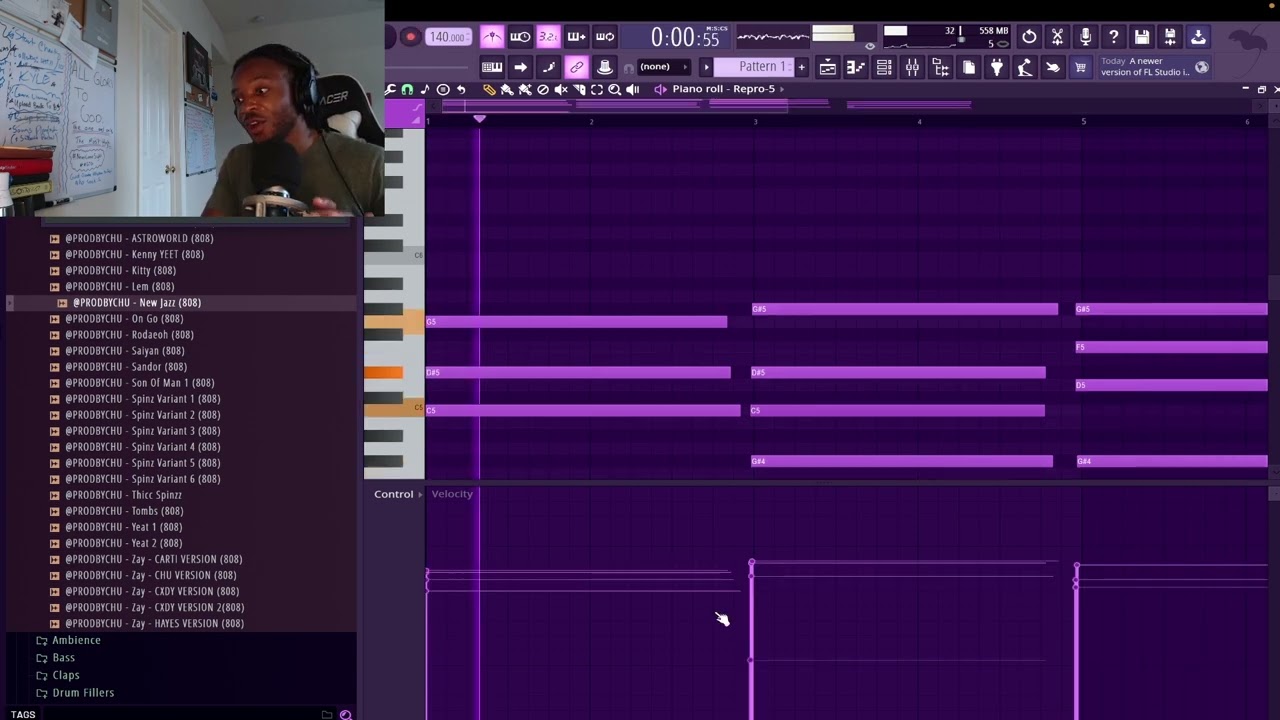Open the Browser view icon
The height and width of the screenshot is (720, 1280).
pyautogui.click(x=940, y=67)
